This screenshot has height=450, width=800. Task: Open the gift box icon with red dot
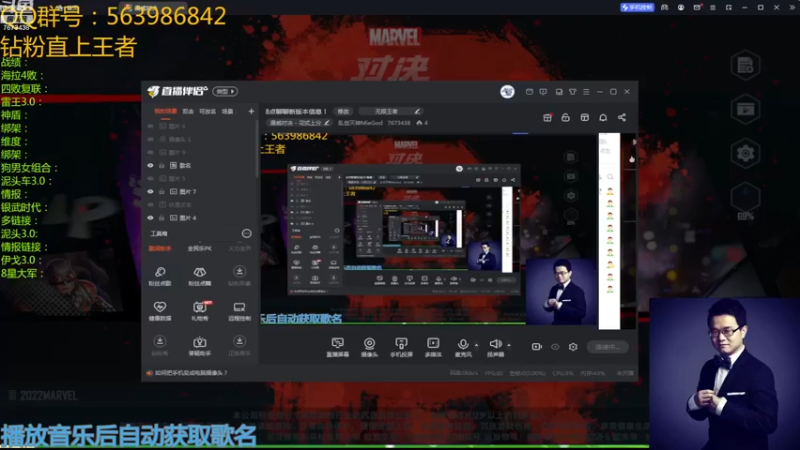click(547, 117)
